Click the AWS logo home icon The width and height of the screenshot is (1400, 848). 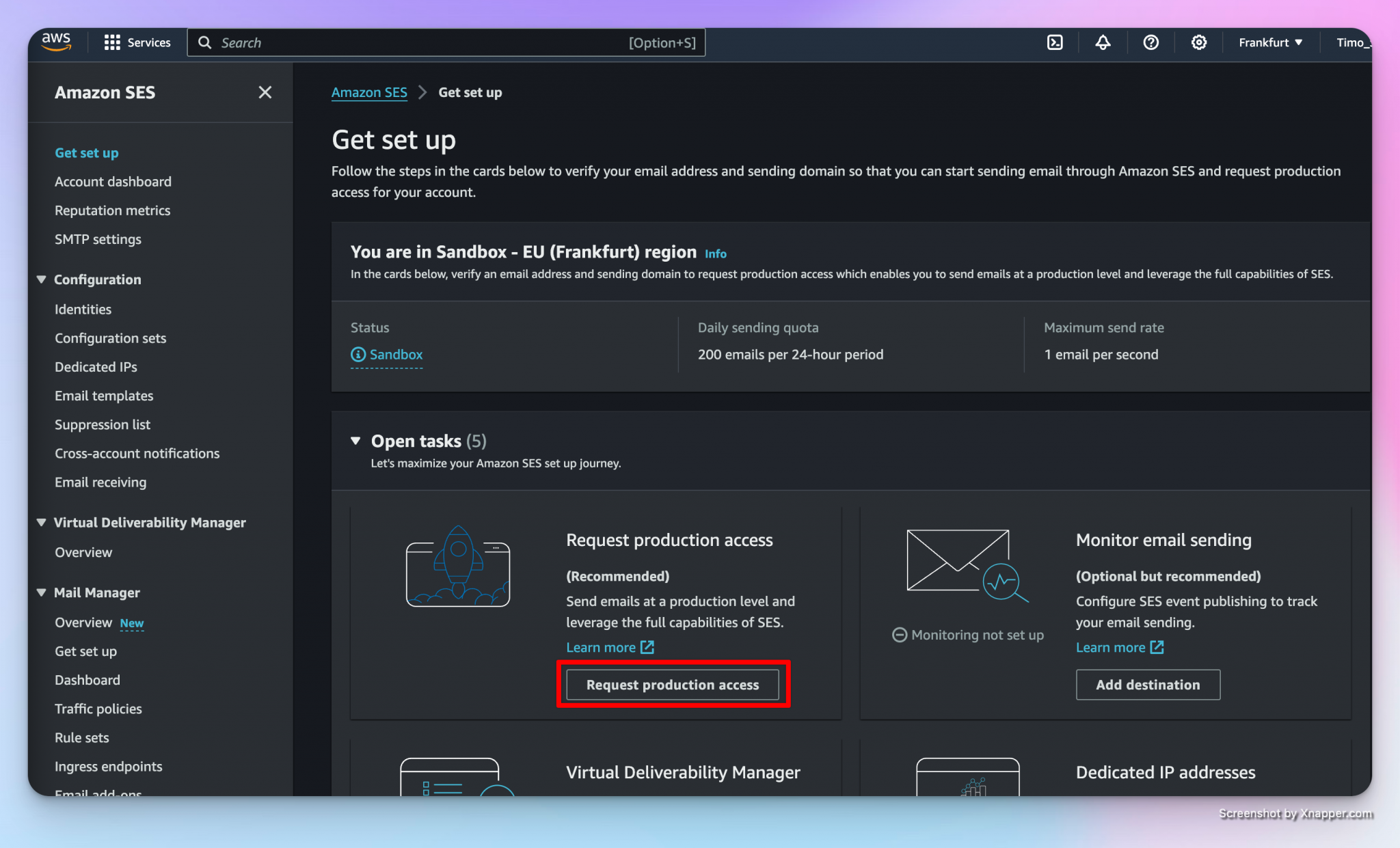[x=56, y=42]
